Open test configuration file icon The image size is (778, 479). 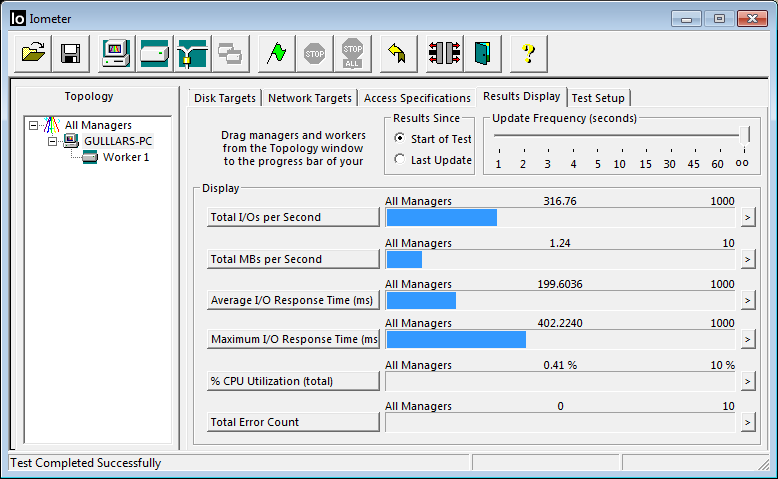coord(33,53)
